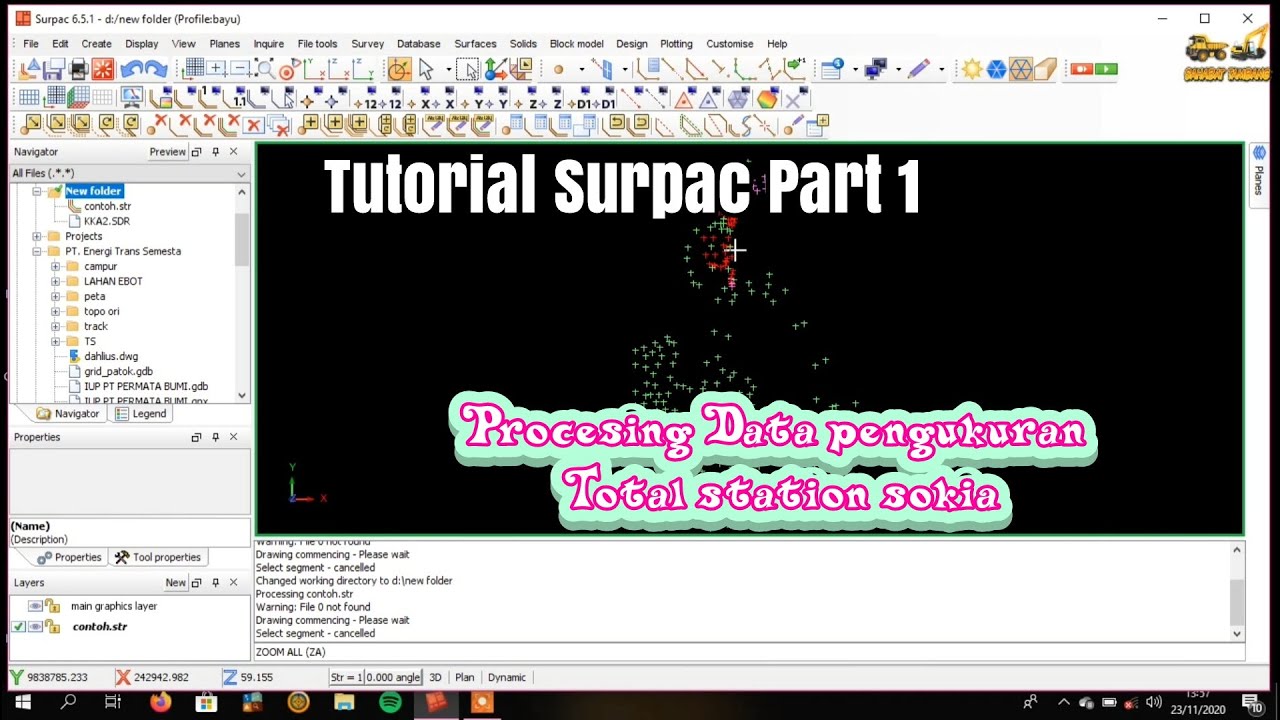Toggle the contoh.str layer active checkmark
This screenshot has width=1280, height=720.
18,627
